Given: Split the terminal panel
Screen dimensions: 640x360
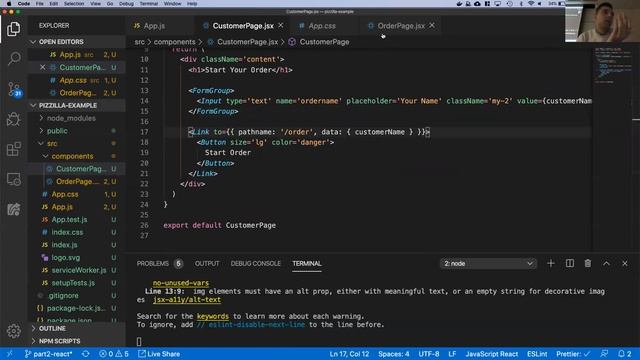Looking at the screenshot, I should coord(570,263).
